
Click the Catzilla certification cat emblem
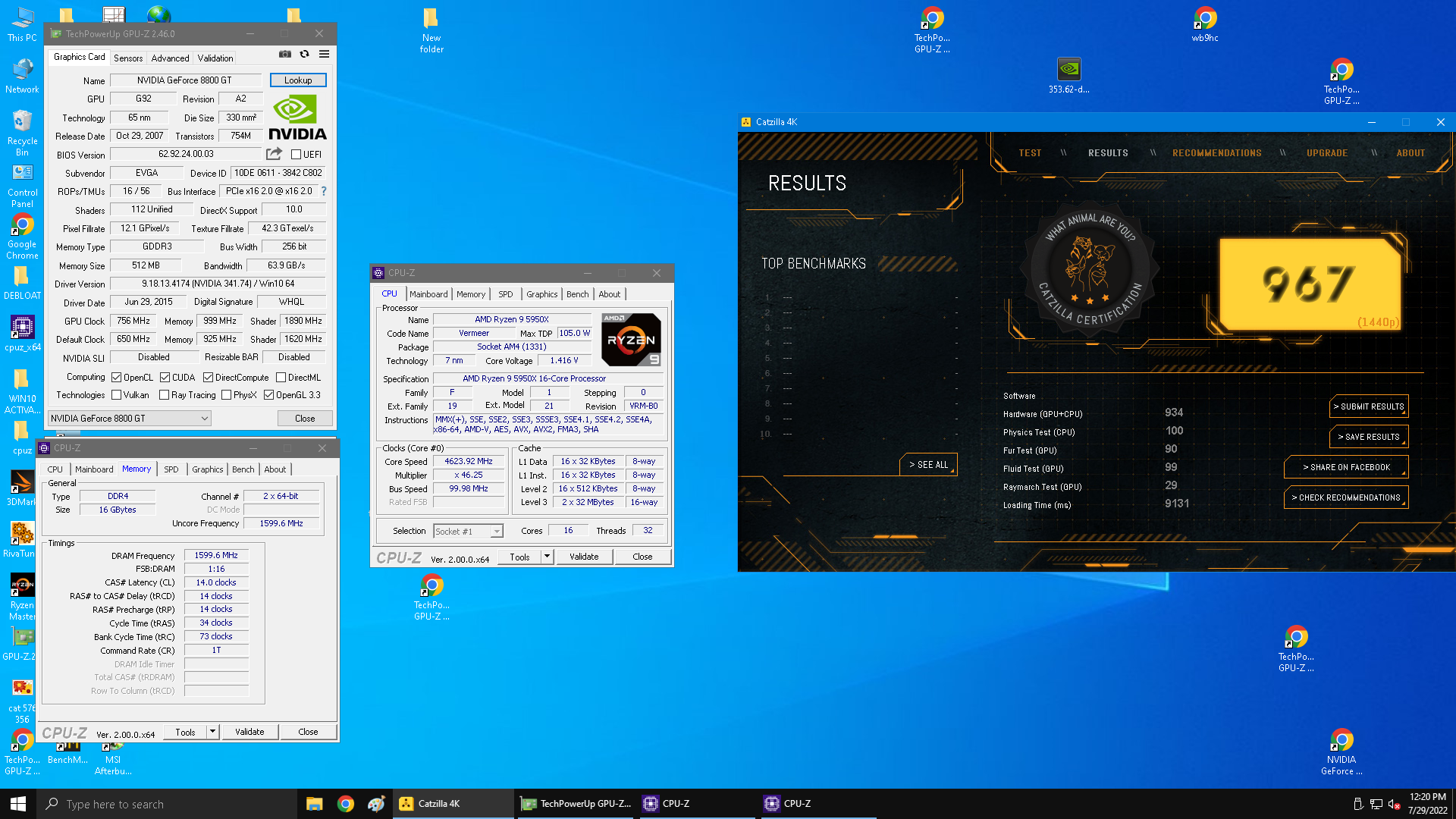pyautogui.click(x=1090, y=269)
